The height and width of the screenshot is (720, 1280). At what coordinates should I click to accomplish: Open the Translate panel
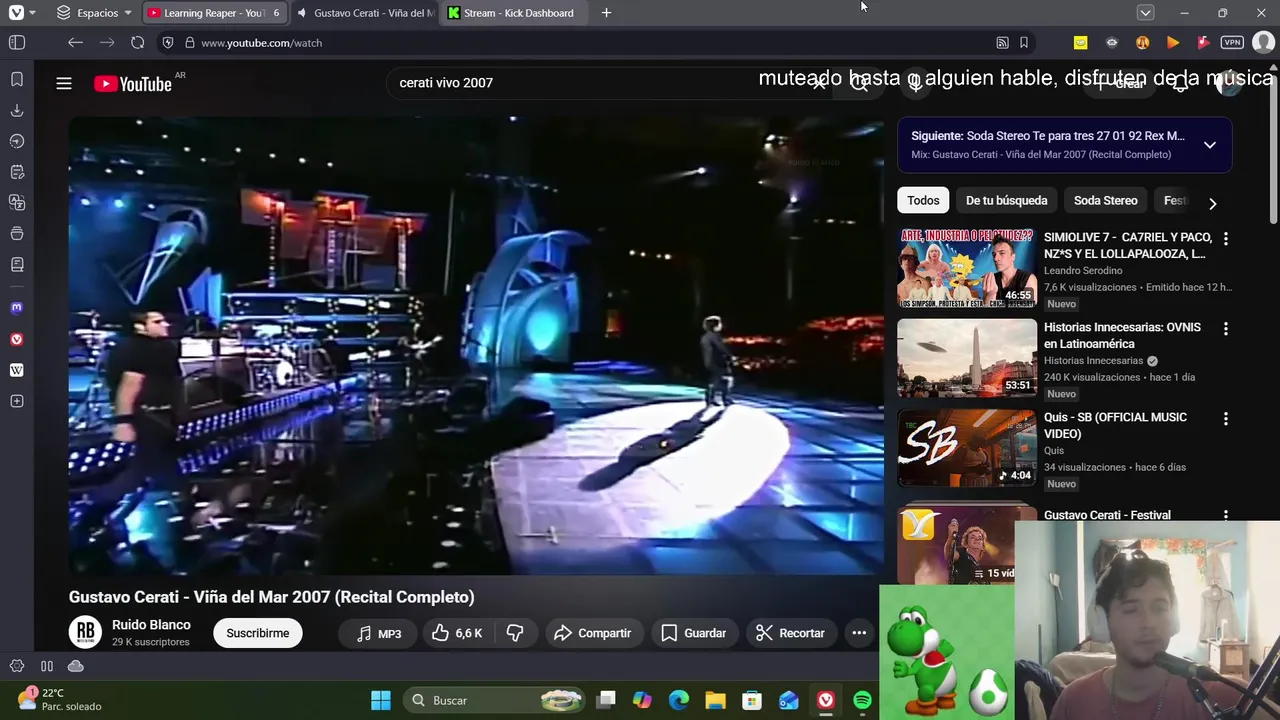17,203
